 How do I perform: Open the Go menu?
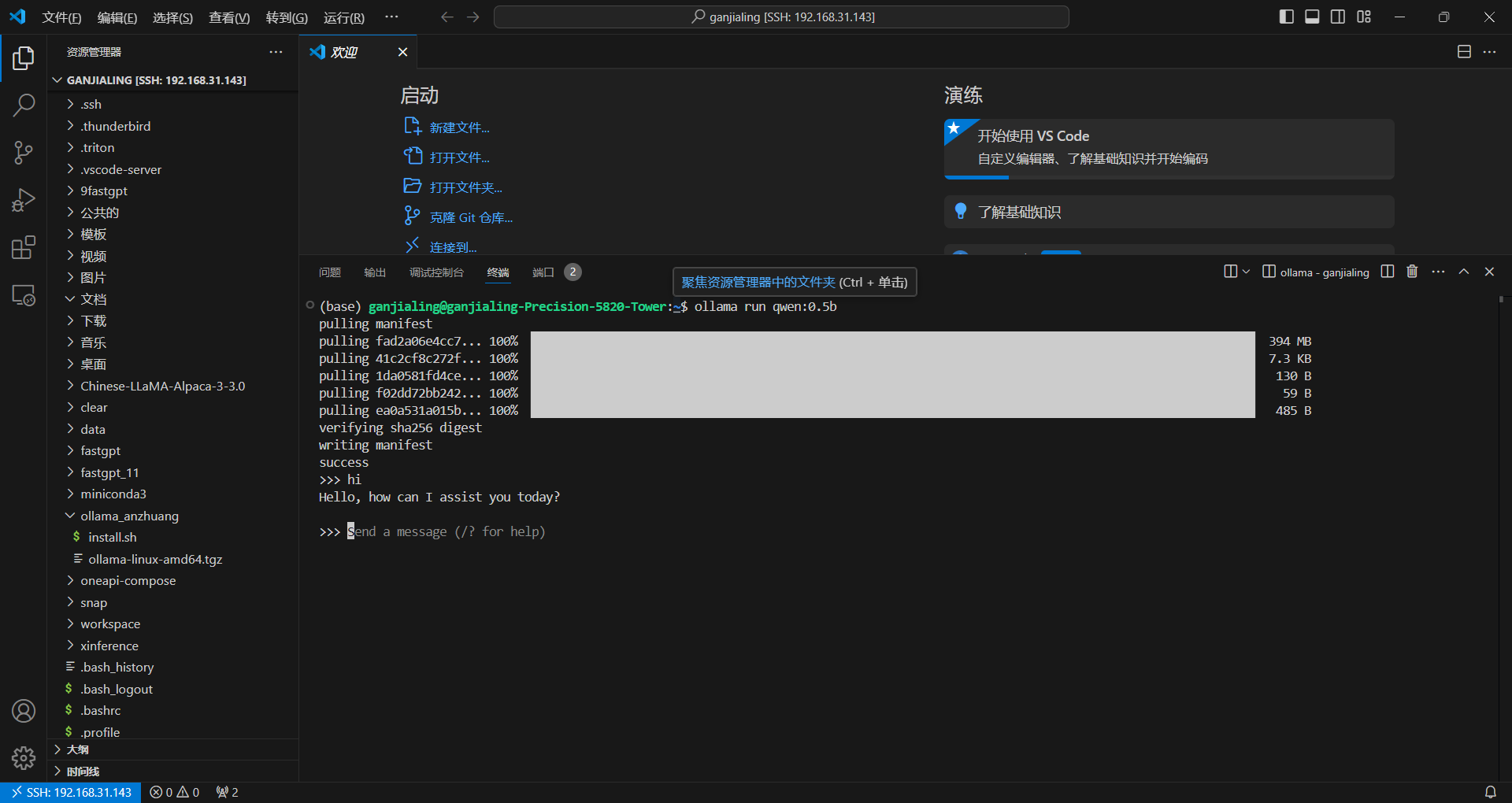287,17
